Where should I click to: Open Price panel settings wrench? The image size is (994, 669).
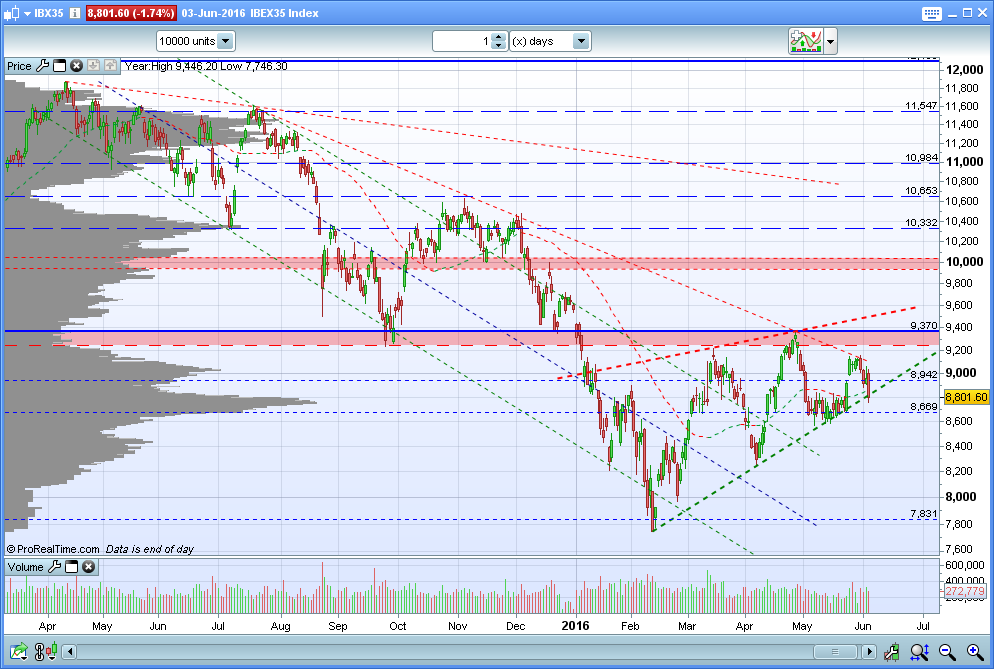click(42, 66)
